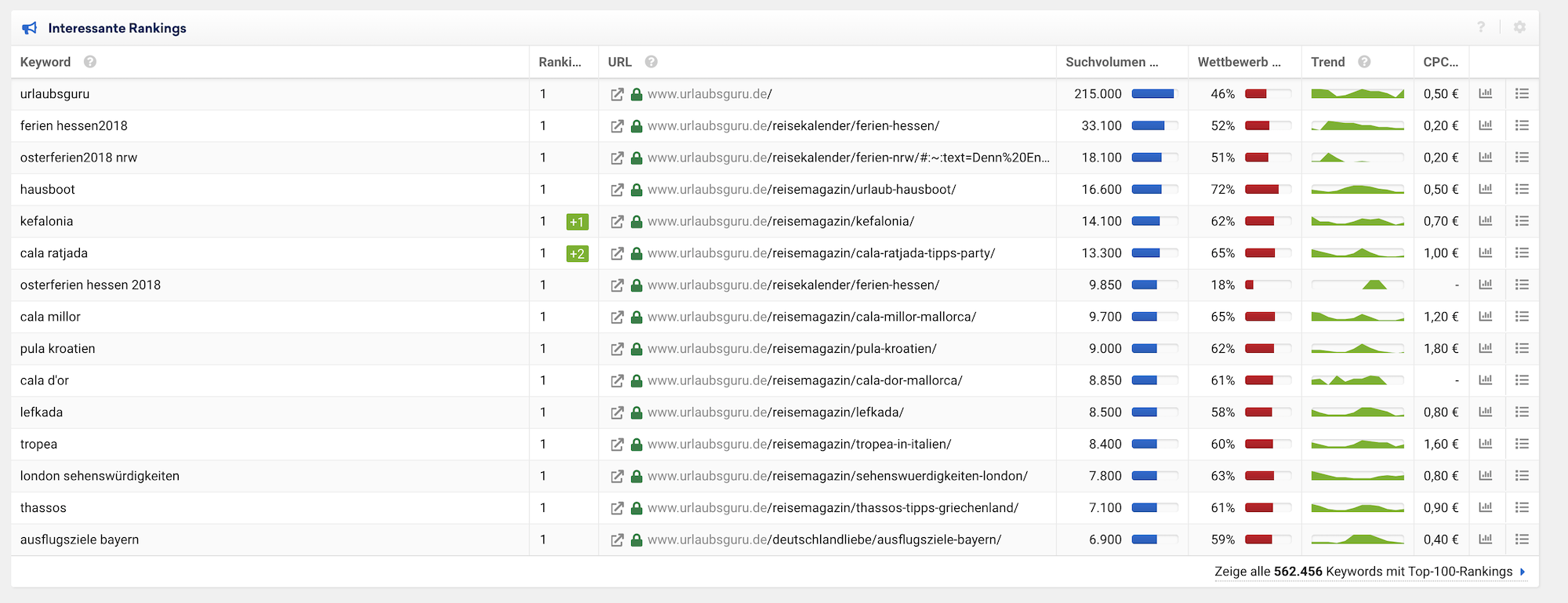Open external link icon for kefalonia row
The height and width of the screenshot is (603, 1568).
coord(617,222)
